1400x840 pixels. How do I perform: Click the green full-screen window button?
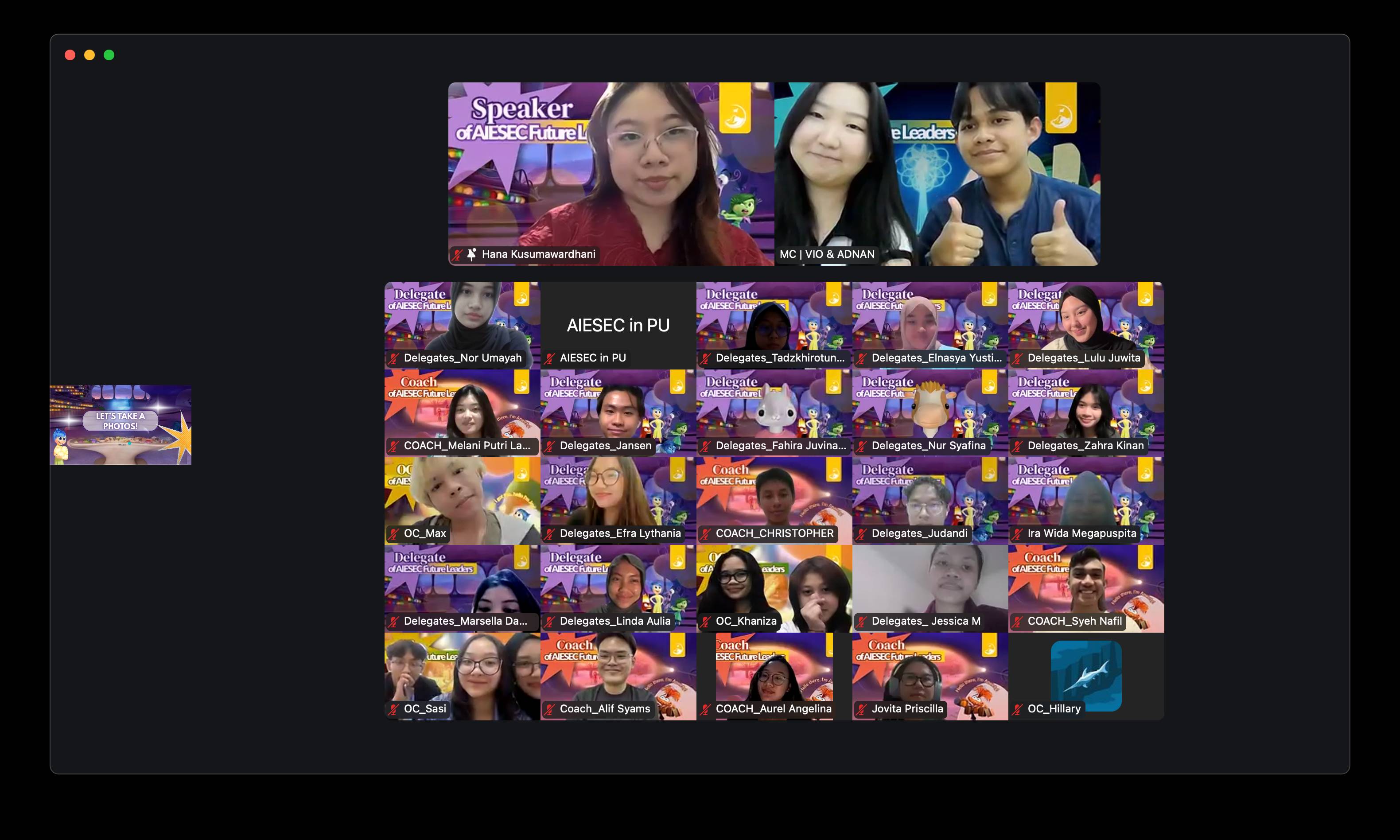[109, 55]
